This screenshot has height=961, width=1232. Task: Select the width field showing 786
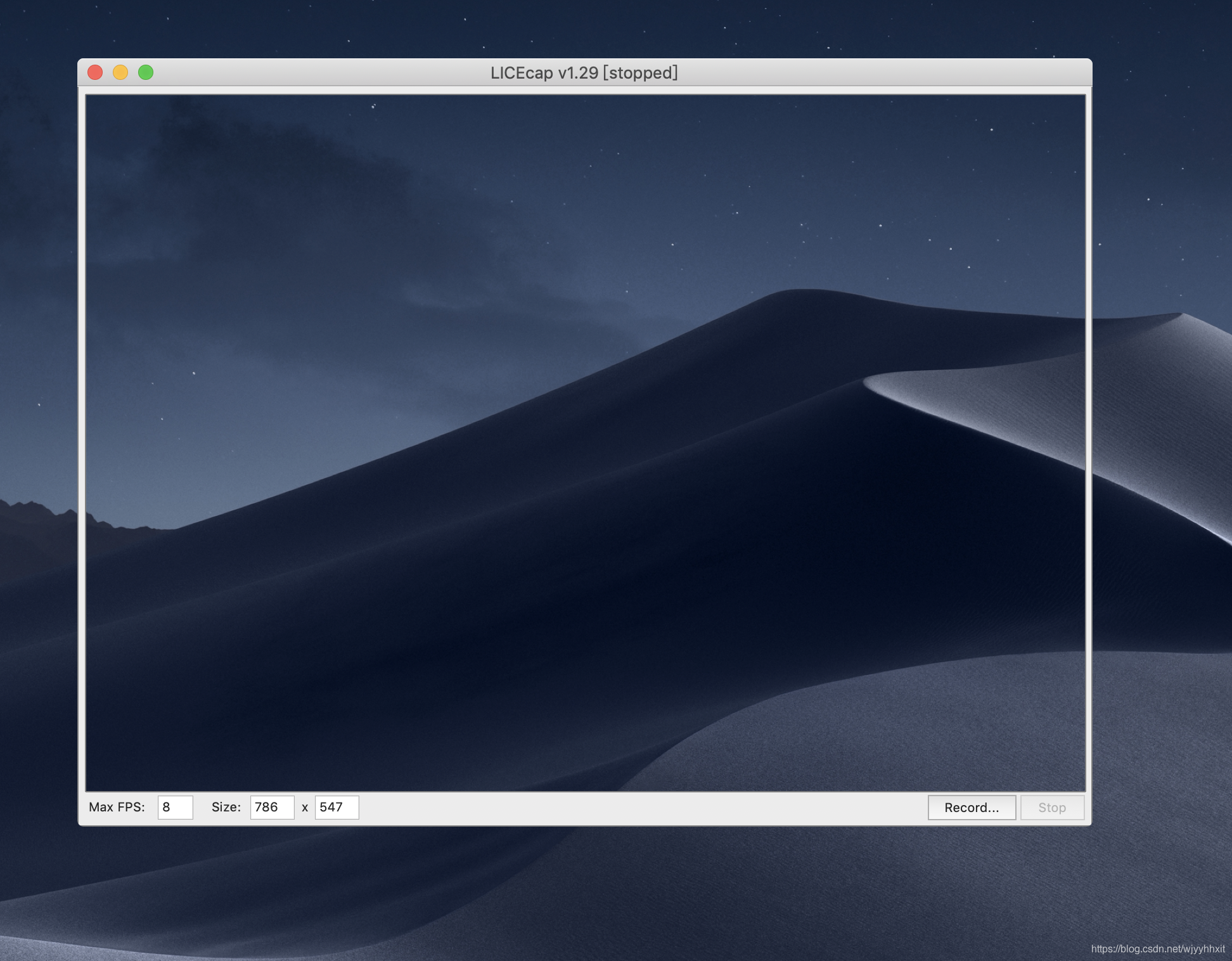(x=272, y=808)
